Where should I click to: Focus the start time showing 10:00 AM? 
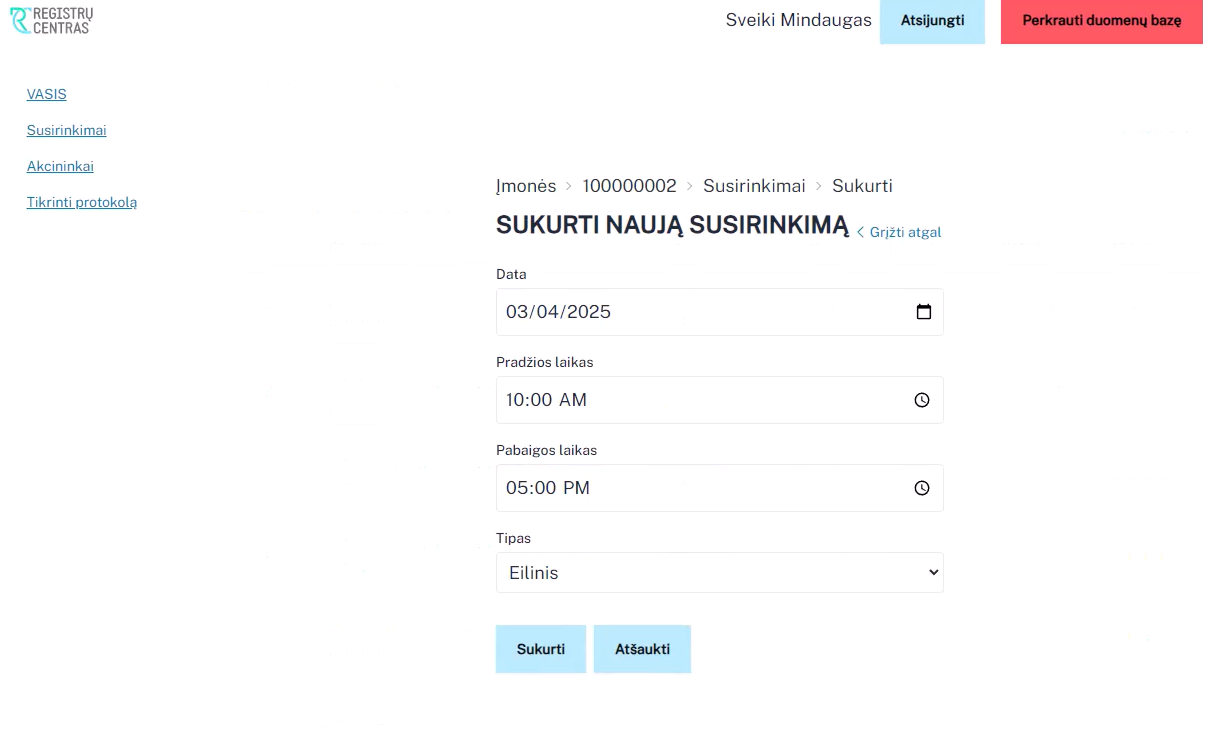point(720,400)
